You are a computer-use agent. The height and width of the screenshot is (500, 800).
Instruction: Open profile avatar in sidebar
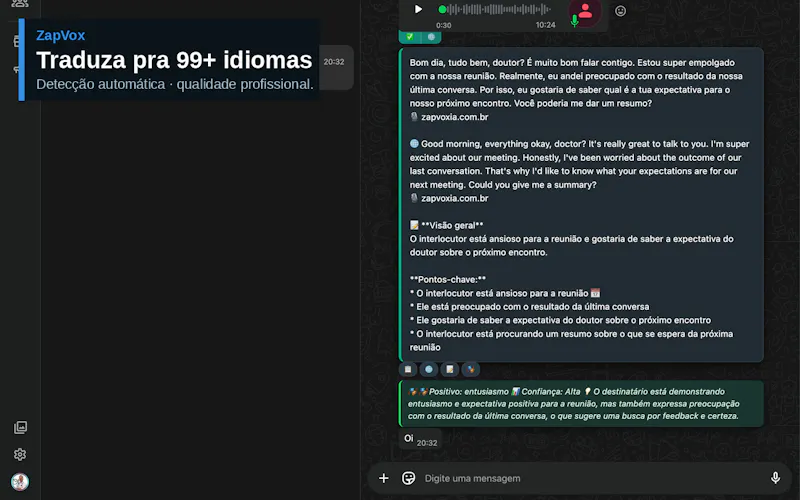click(20, 482)
